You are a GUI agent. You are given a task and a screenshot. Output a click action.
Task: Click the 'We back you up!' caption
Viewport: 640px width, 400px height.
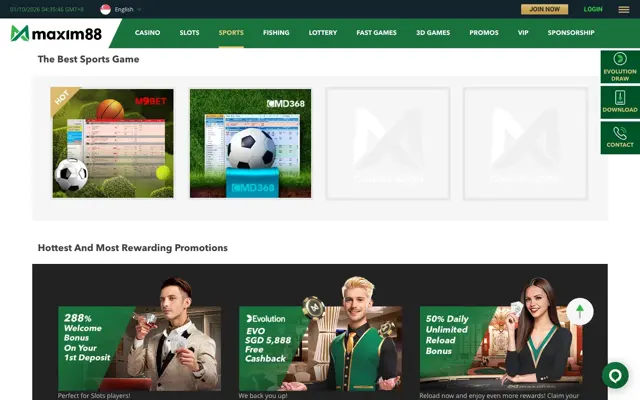pos(263,396)
